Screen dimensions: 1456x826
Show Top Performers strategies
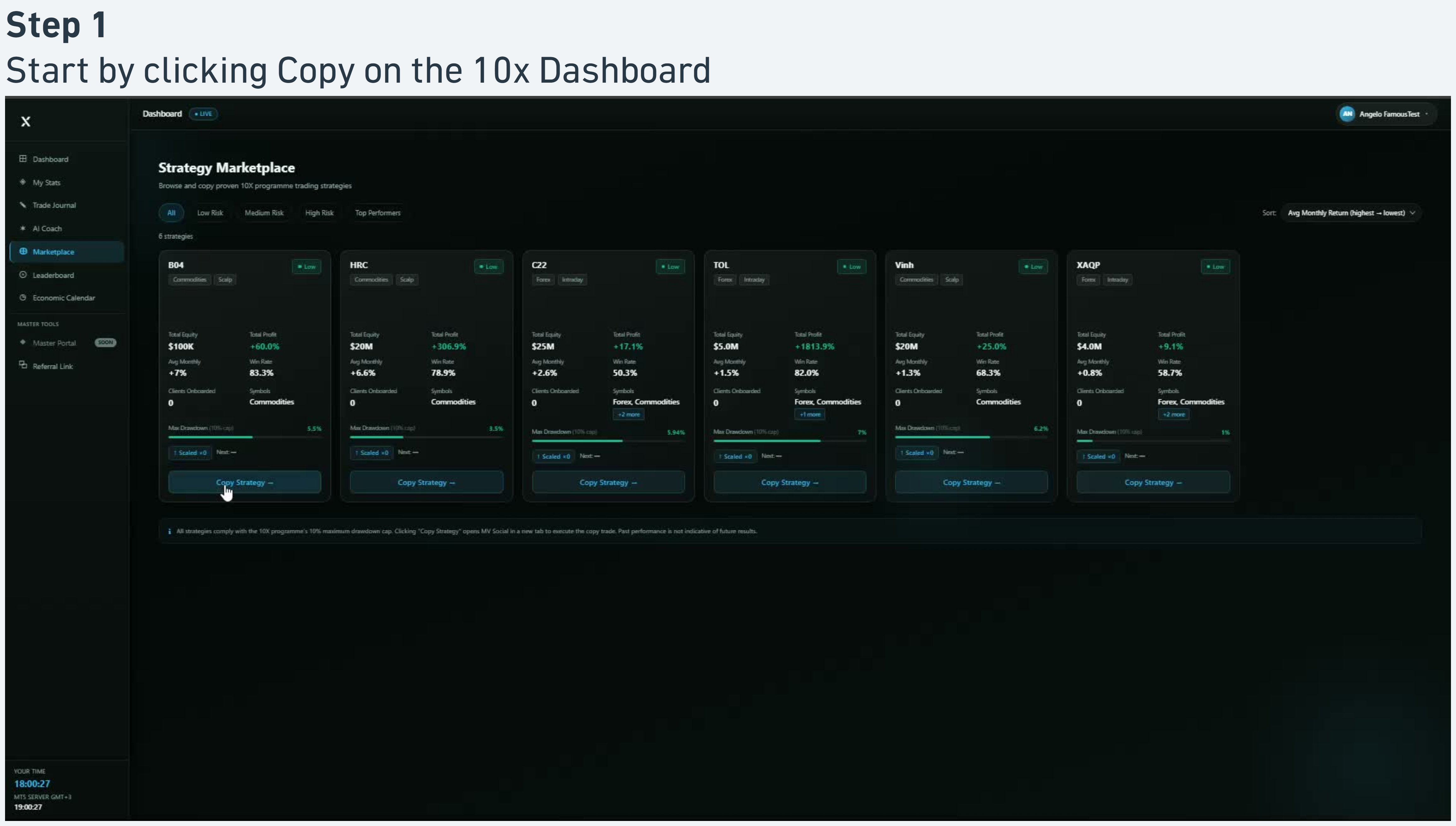pos(378,213)
